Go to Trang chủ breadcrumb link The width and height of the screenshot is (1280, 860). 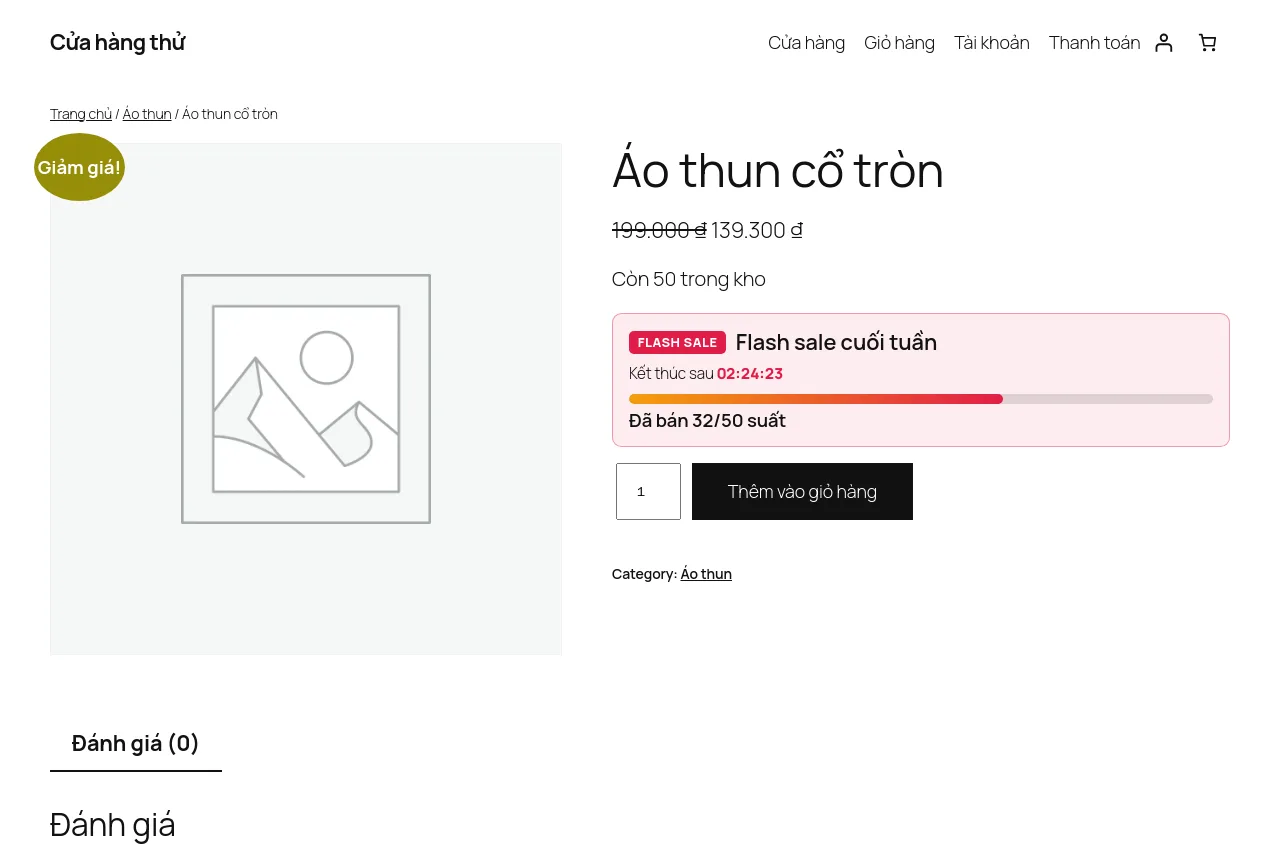point(81,114)
